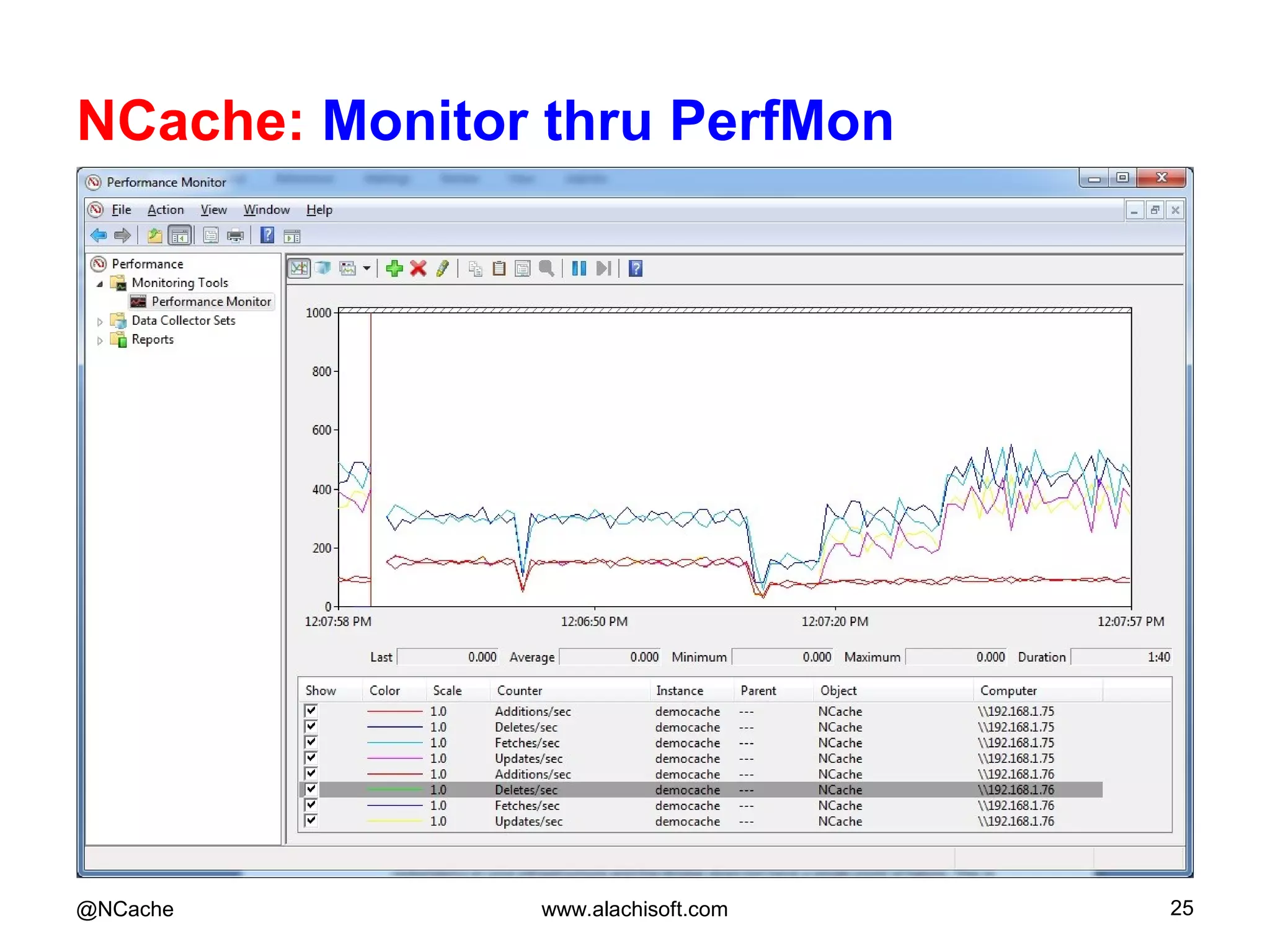Viewport: 1270px width, 952px height.
Task: Click the Highlight pencil icon
Action: 442,268
